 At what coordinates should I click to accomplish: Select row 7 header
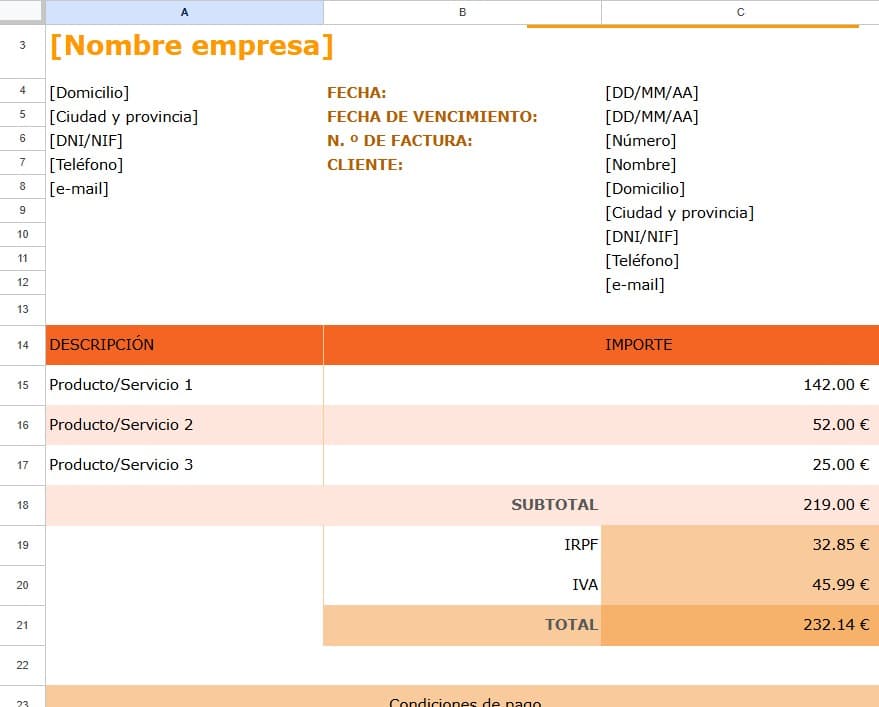click(22, 163)
